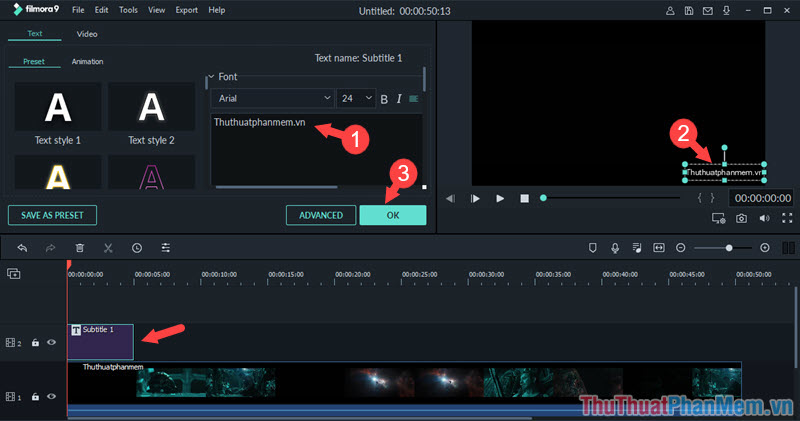
Task: Take a snapshot with camera icon
Action: [741, 218]
